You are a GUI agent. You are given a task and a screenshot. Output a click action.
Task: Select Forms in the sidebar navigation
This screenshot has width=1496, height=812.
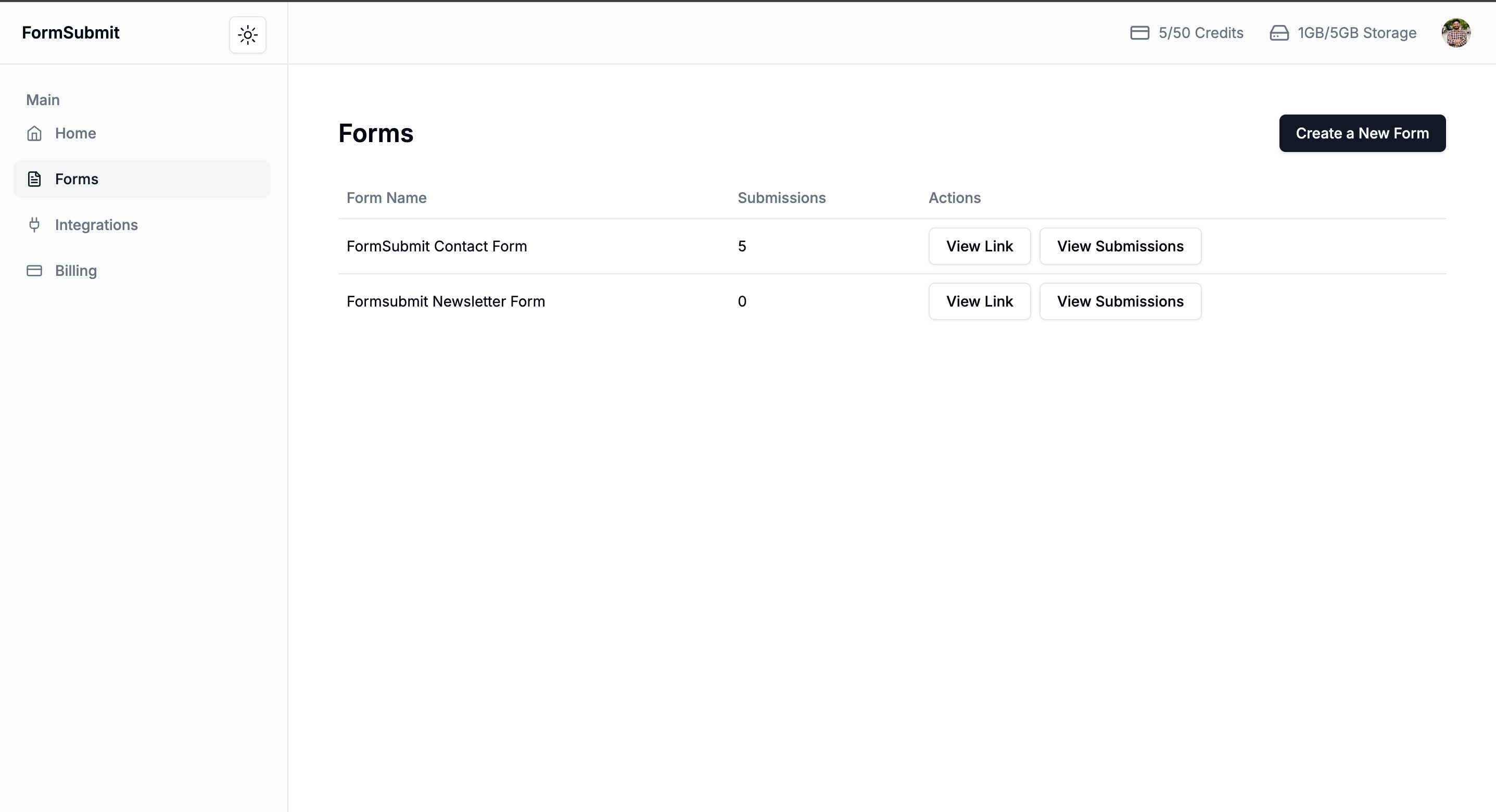click(77, 179)
